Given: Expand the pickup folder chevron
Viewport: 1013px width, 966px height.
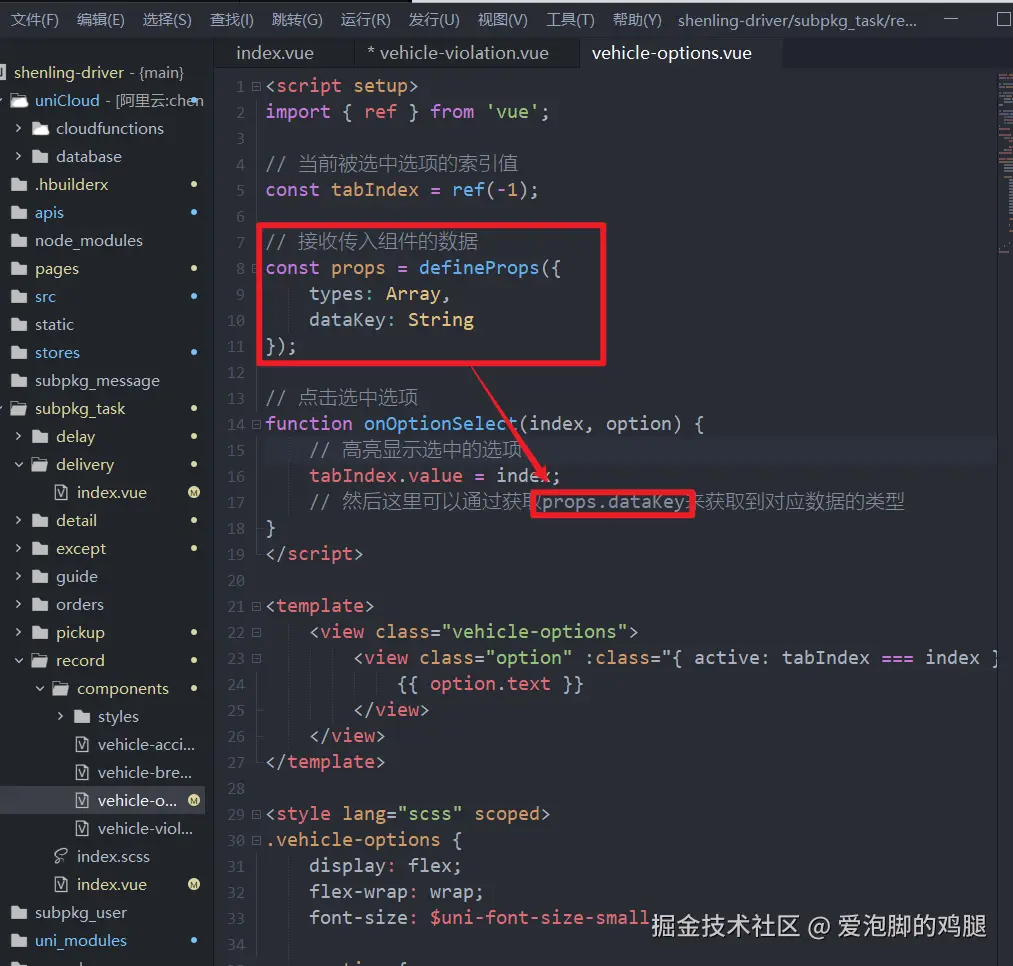Looking at the screenshot, I should pyautogui.click(x=18, y=633).
